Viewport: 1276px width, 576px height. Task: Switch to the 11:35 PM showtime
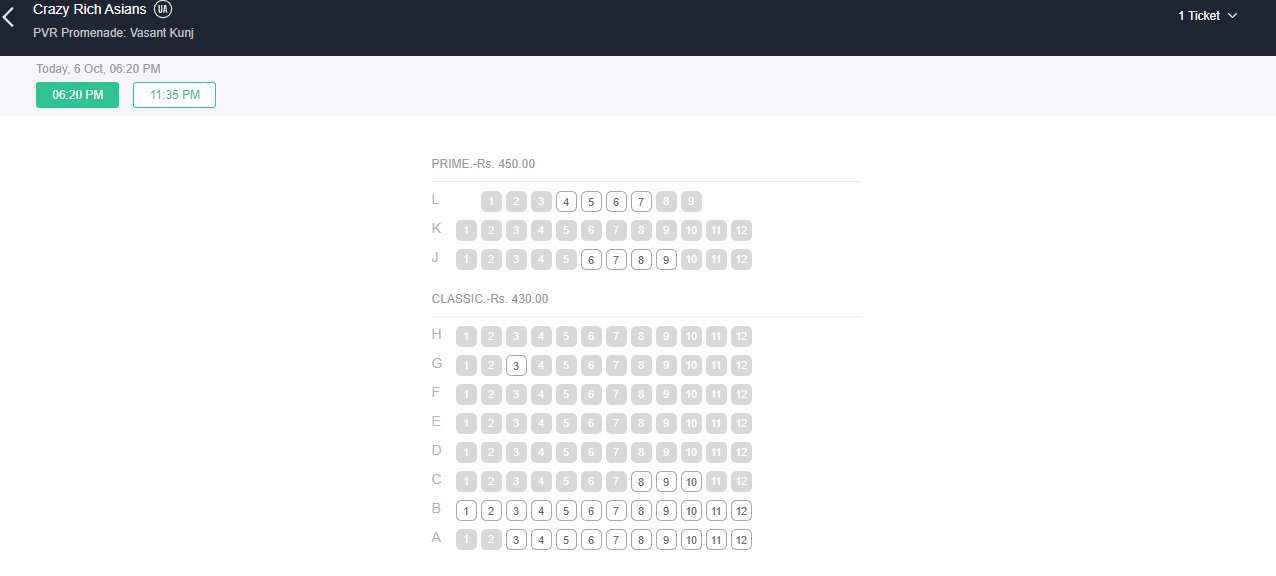click(174, 95)
